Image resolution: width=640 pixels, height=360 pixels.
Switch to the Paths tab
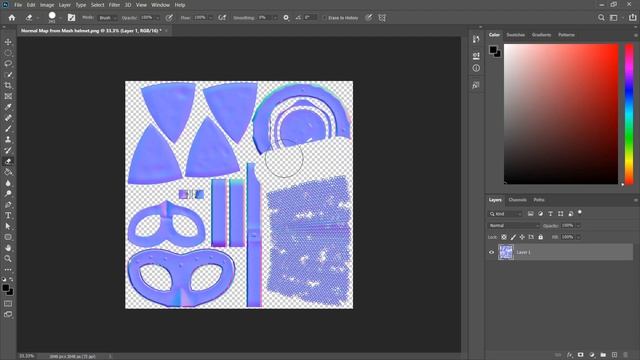click(539, 200)
